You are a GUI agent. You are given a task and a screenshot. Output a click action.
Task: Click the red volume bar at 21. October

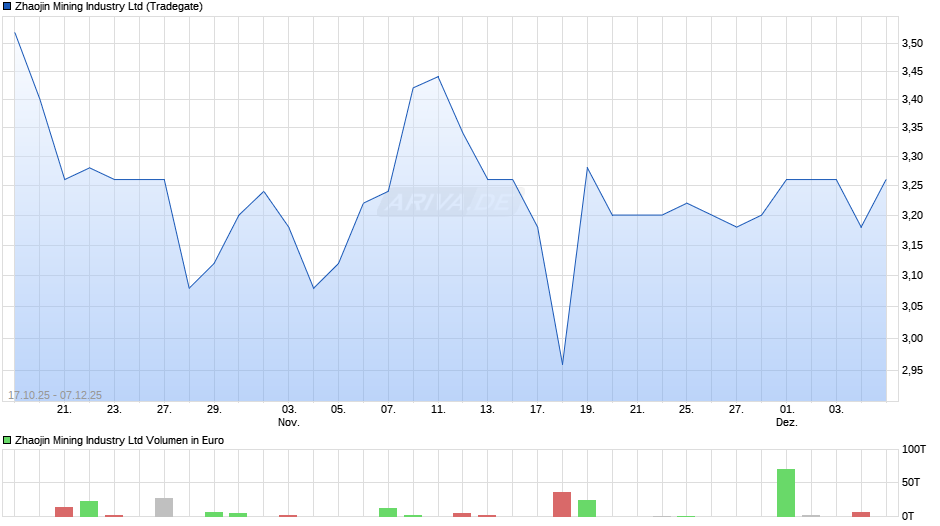click(x=64, y=512)
